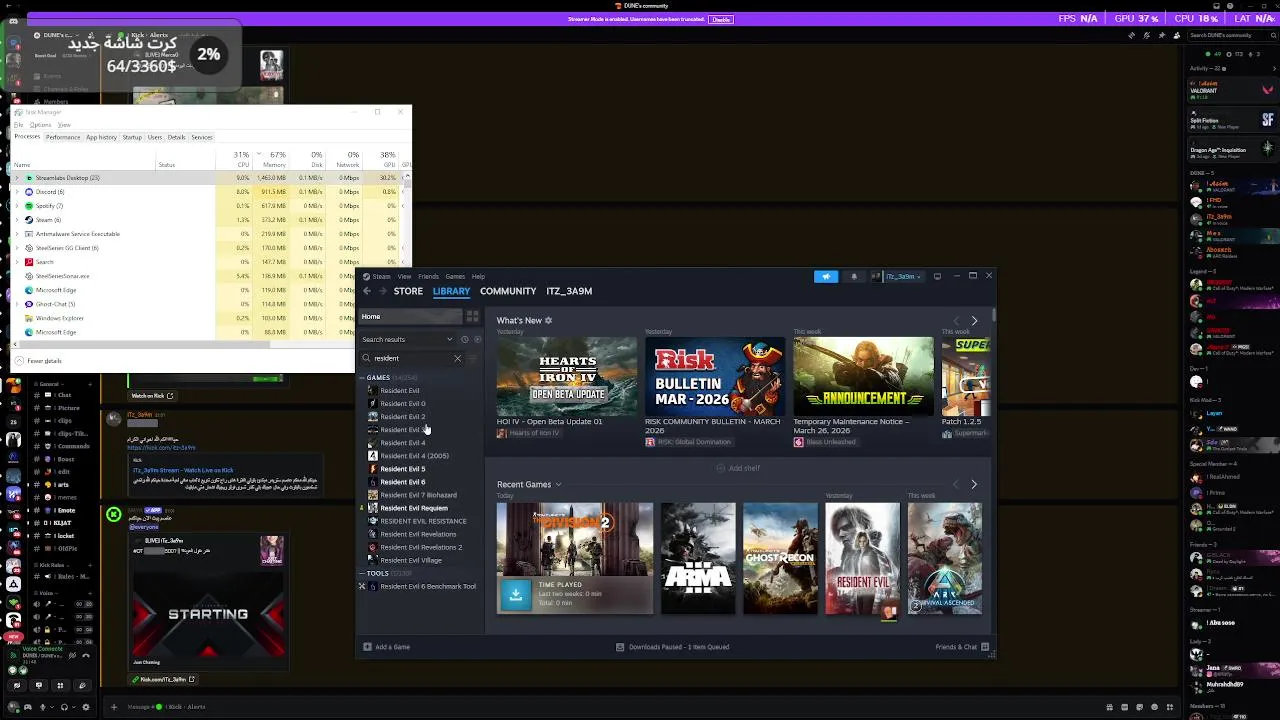
Task: Expand Streamlabs Desktop process in Task Manager
Action: [x=16, y=178]
